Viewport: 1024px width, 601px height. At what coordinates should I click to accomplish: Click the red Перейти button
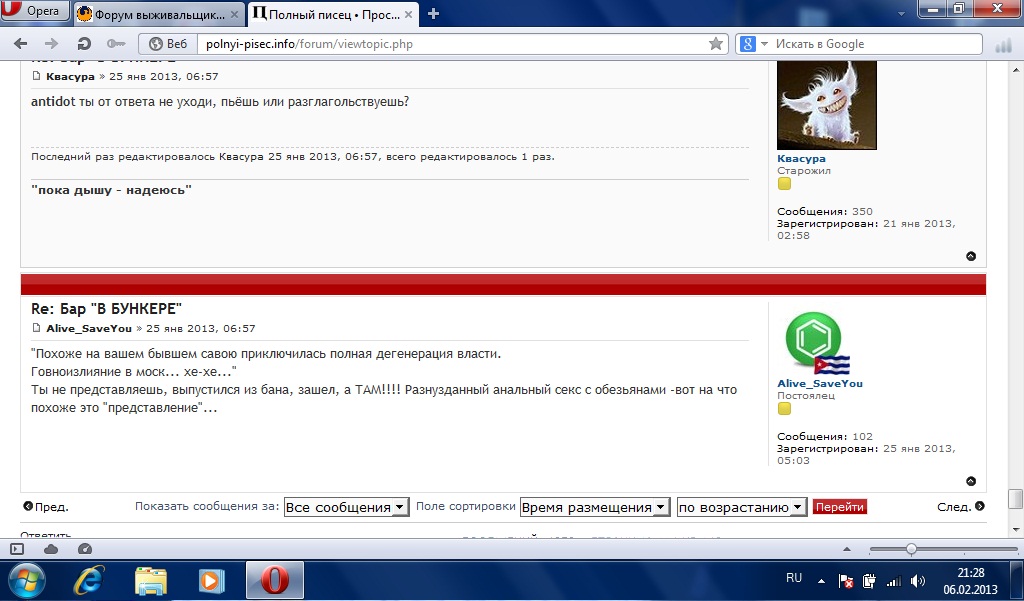pos(840,507)
